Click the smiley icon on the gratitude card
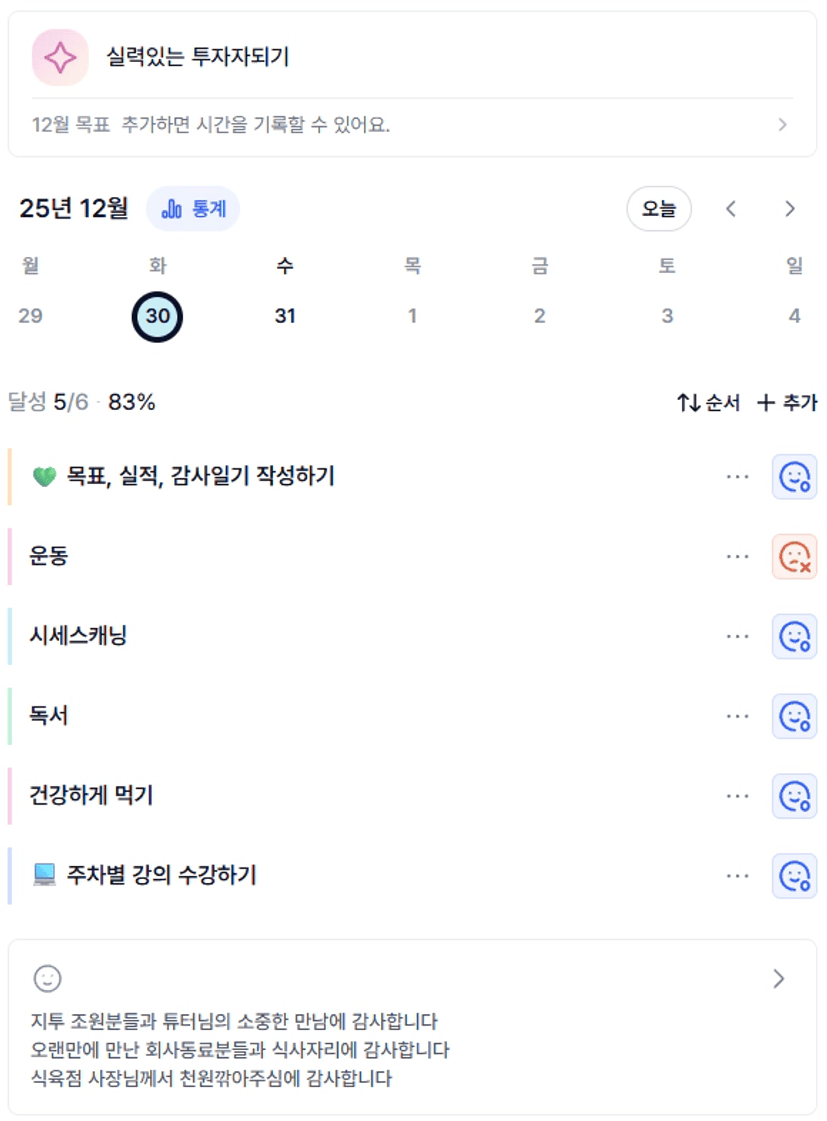 47,979
